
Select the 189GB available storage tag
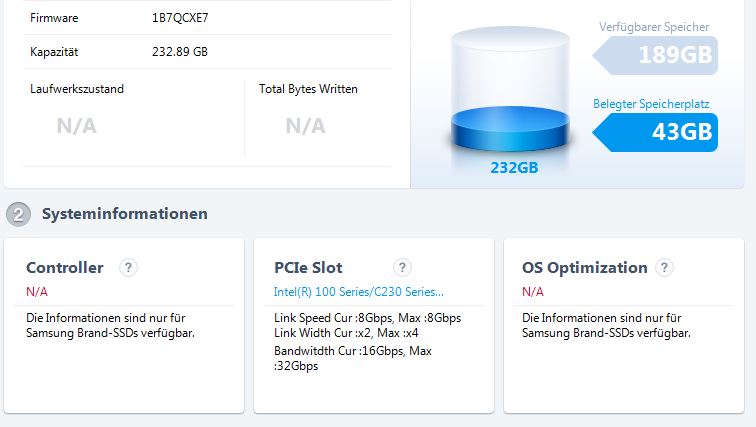tap(655, 55)
